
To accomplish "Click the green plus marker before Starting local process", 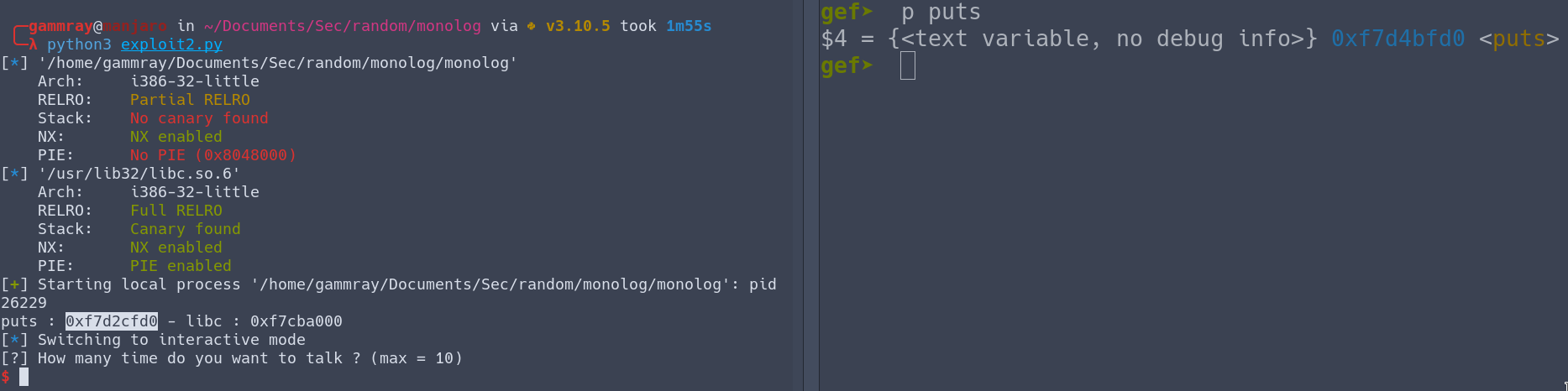I will pos(14,284).
